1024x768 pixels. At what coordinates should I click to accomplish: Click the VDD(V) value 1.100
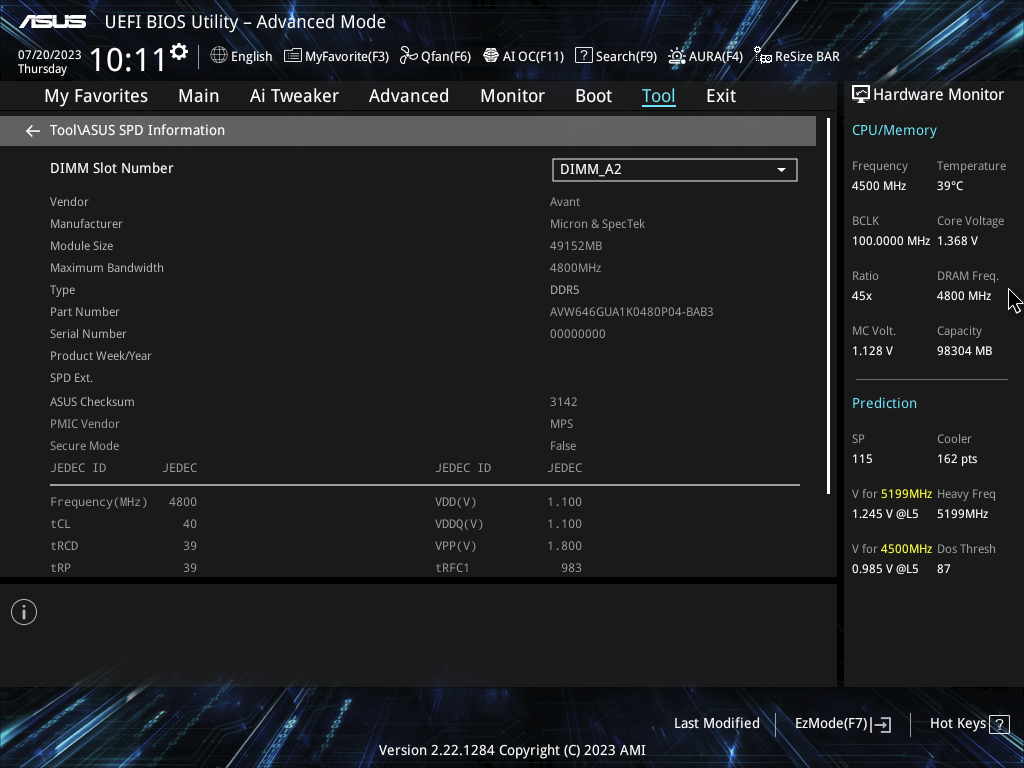coord(564,502)
